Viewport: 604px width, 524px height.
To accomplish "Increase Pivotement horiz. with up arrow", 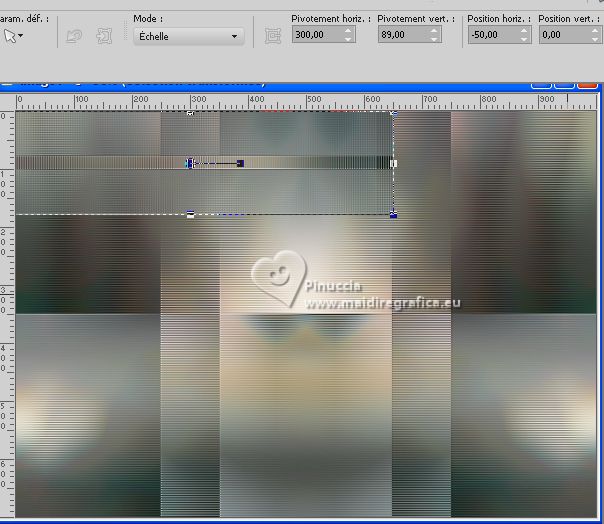I will [348, 31].
